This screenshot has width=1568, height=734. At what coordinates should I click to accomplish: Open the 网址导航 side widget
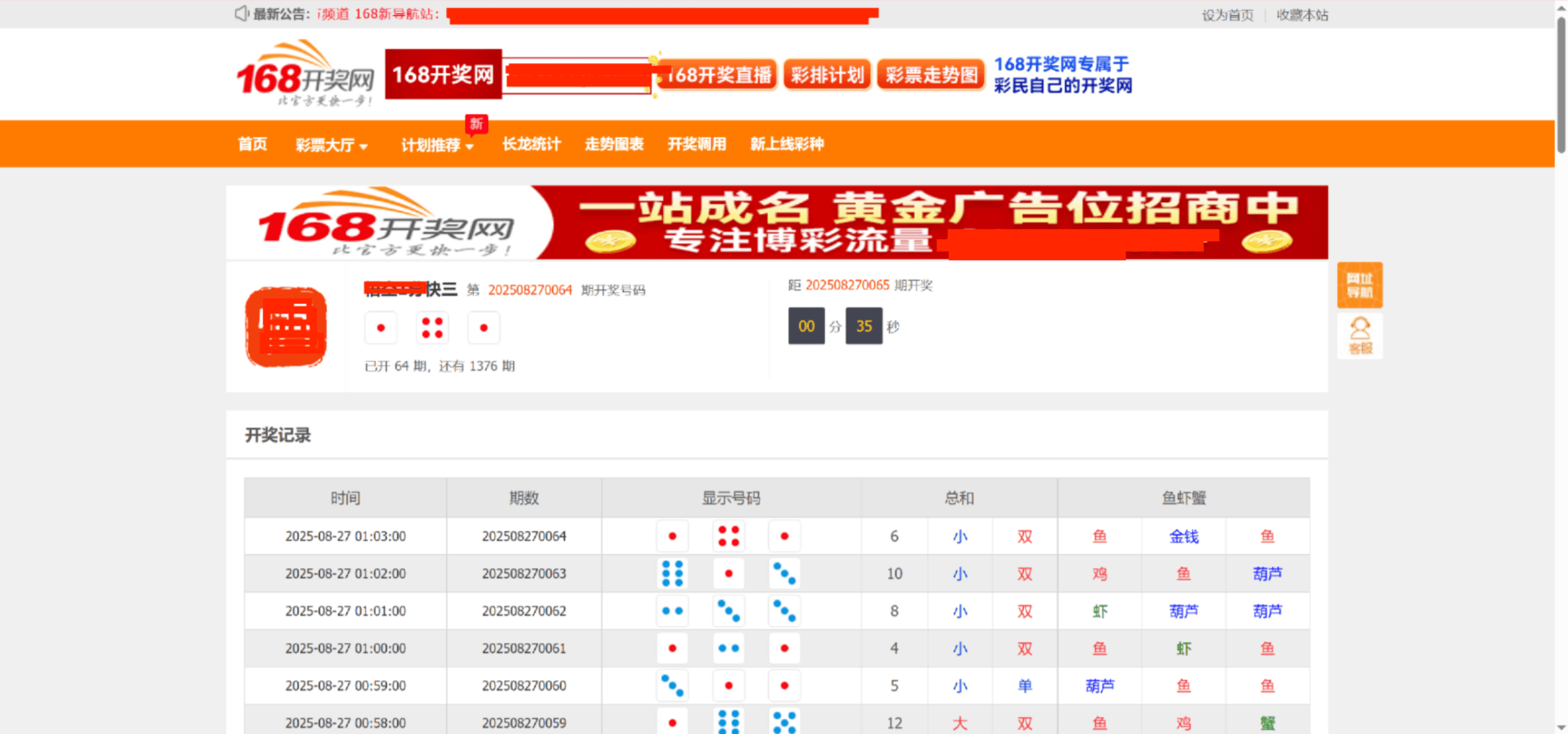[1359, 285]
